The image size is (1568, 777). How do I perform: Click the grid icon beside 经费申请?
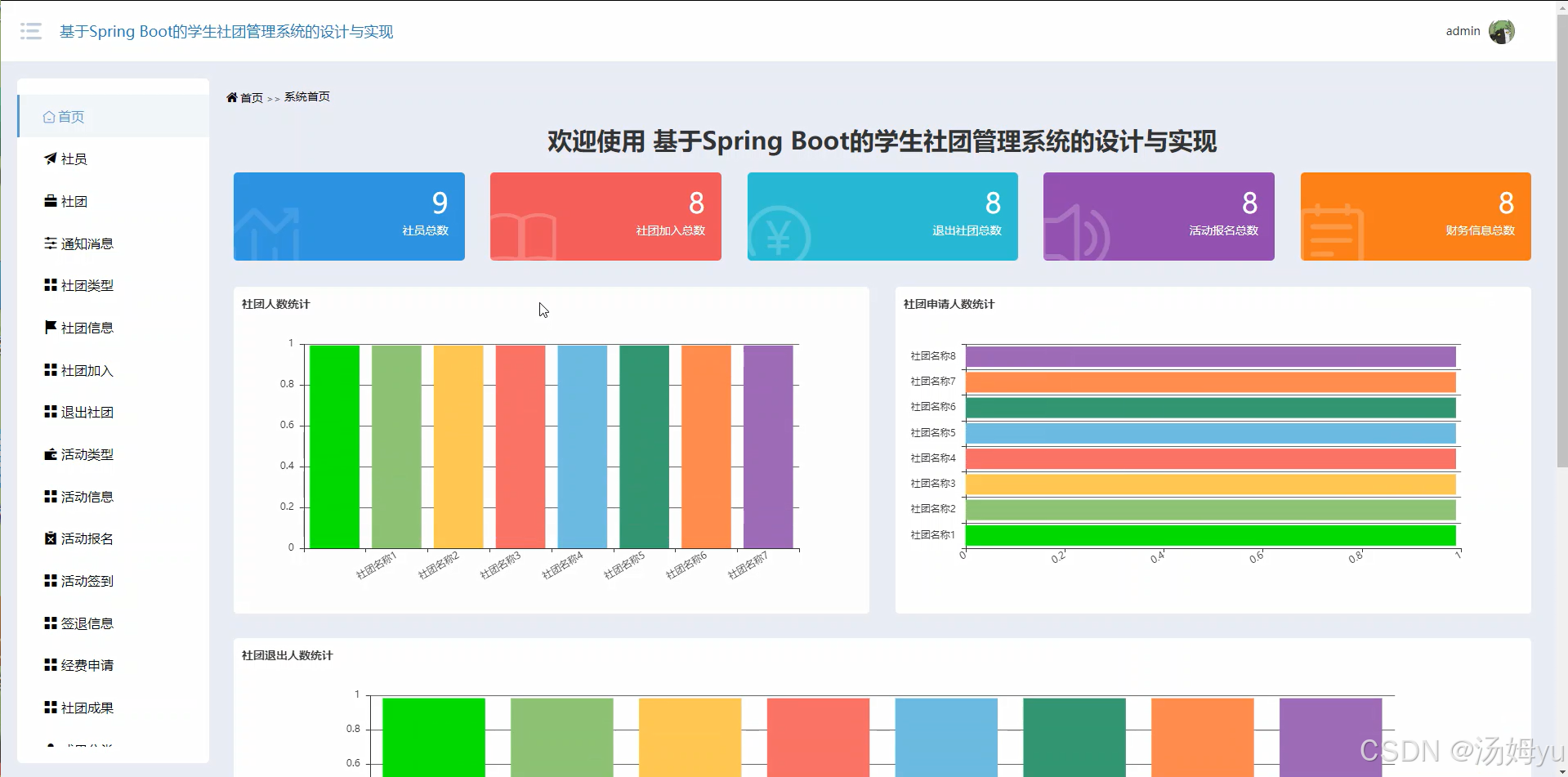(x=51, y=665)
